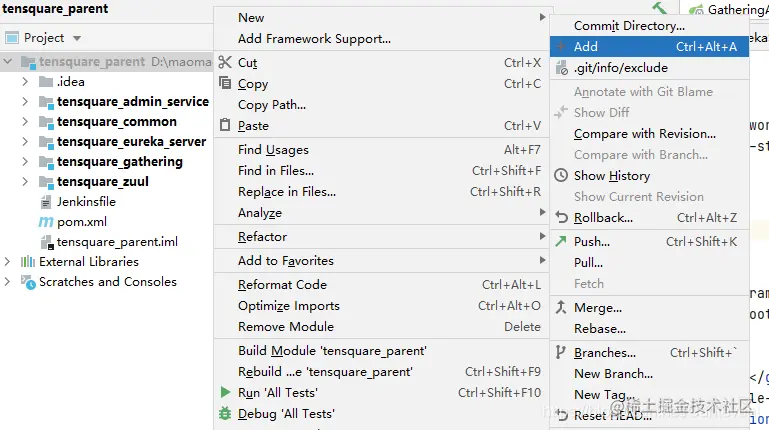Select tensquare_common module name in tree
The image size is (769, 430).
(x=117, y=122)
